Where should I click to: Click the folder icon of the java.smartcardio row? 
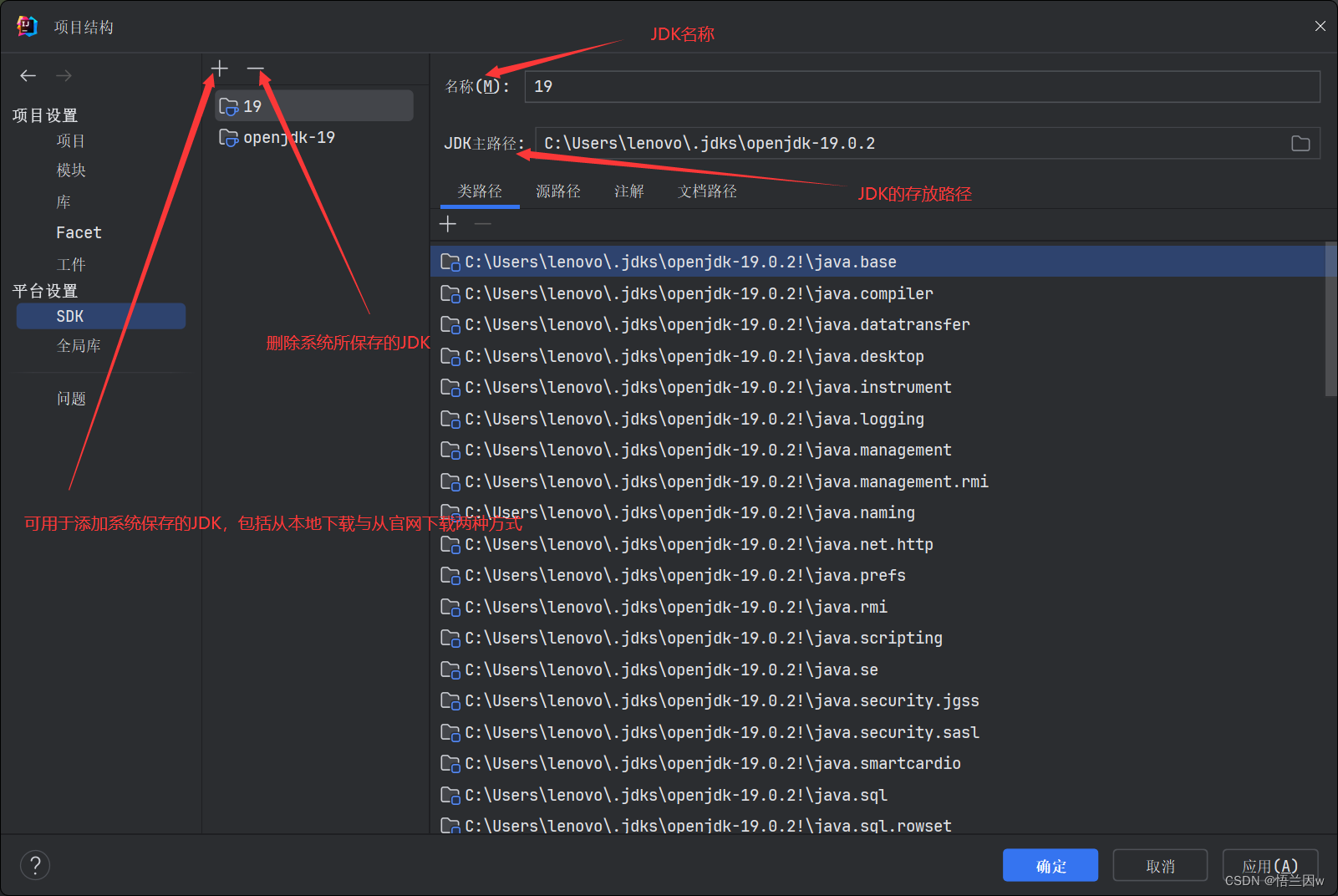click(450, 764)
